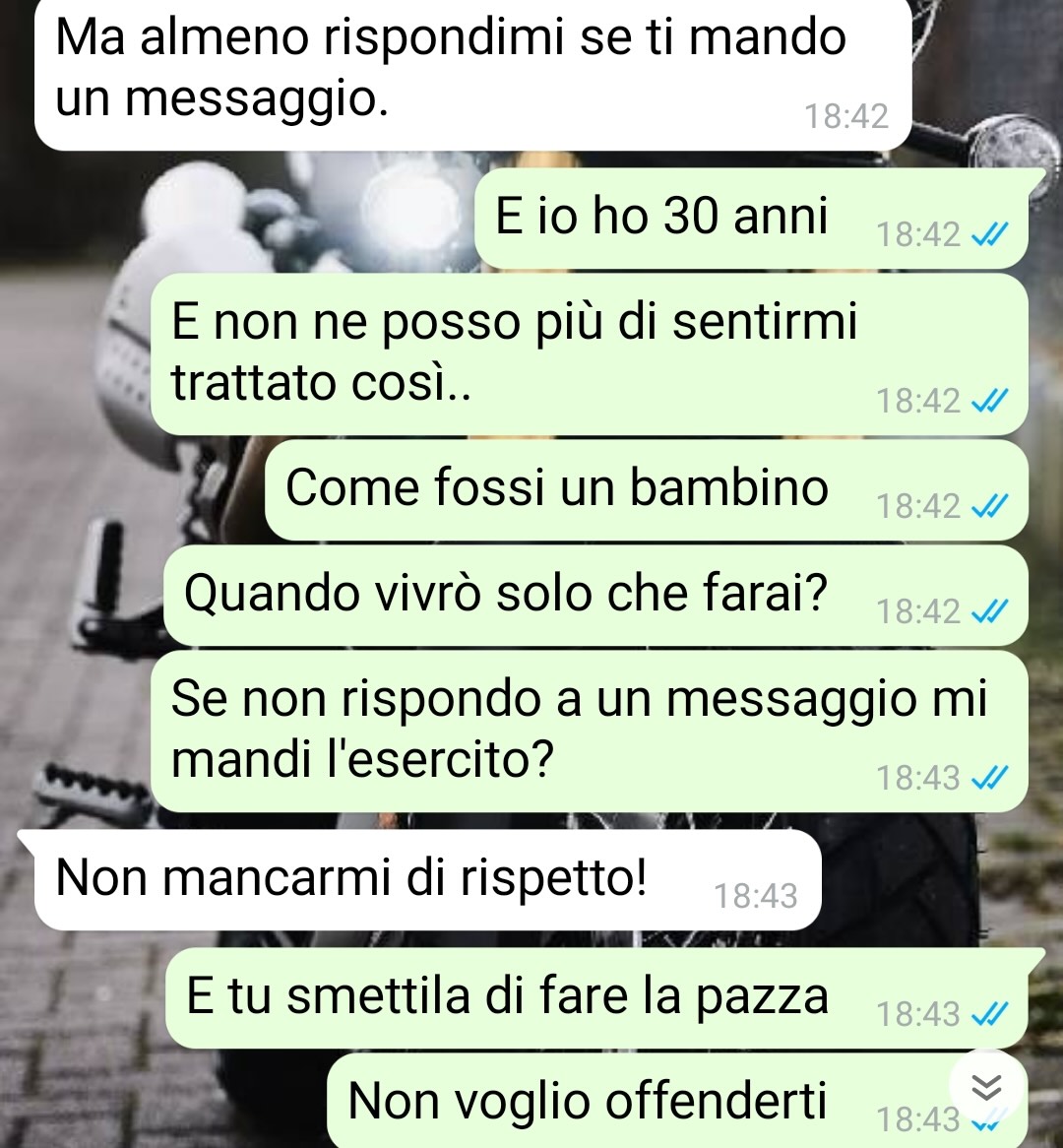This screenshot has height=1148, width=1063.
Task: Select the 'Ma almeno rispondimi' received message
Action: [x=472, y=73]
